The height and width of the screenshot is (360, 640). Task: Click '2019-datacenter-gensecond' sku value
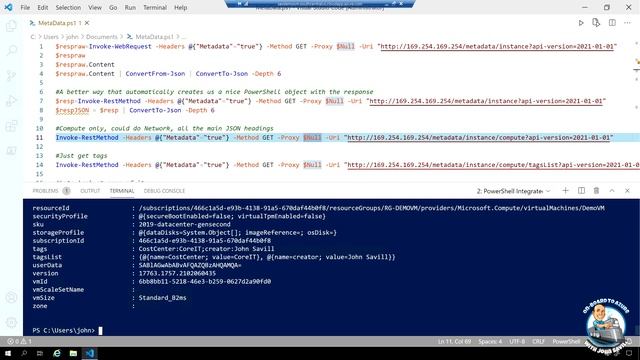pos(184,224)
